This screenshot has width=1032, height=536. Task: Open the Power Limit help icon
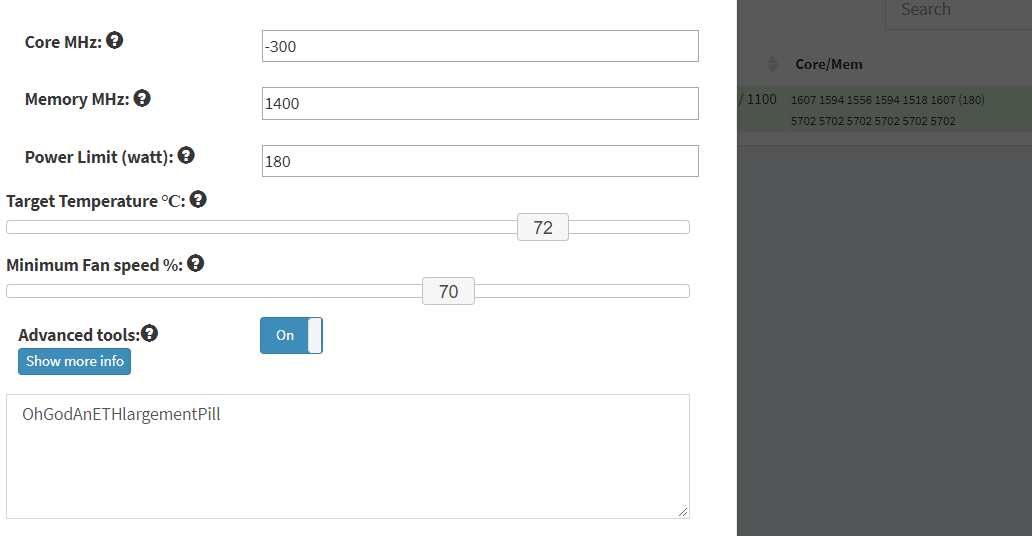186,155
